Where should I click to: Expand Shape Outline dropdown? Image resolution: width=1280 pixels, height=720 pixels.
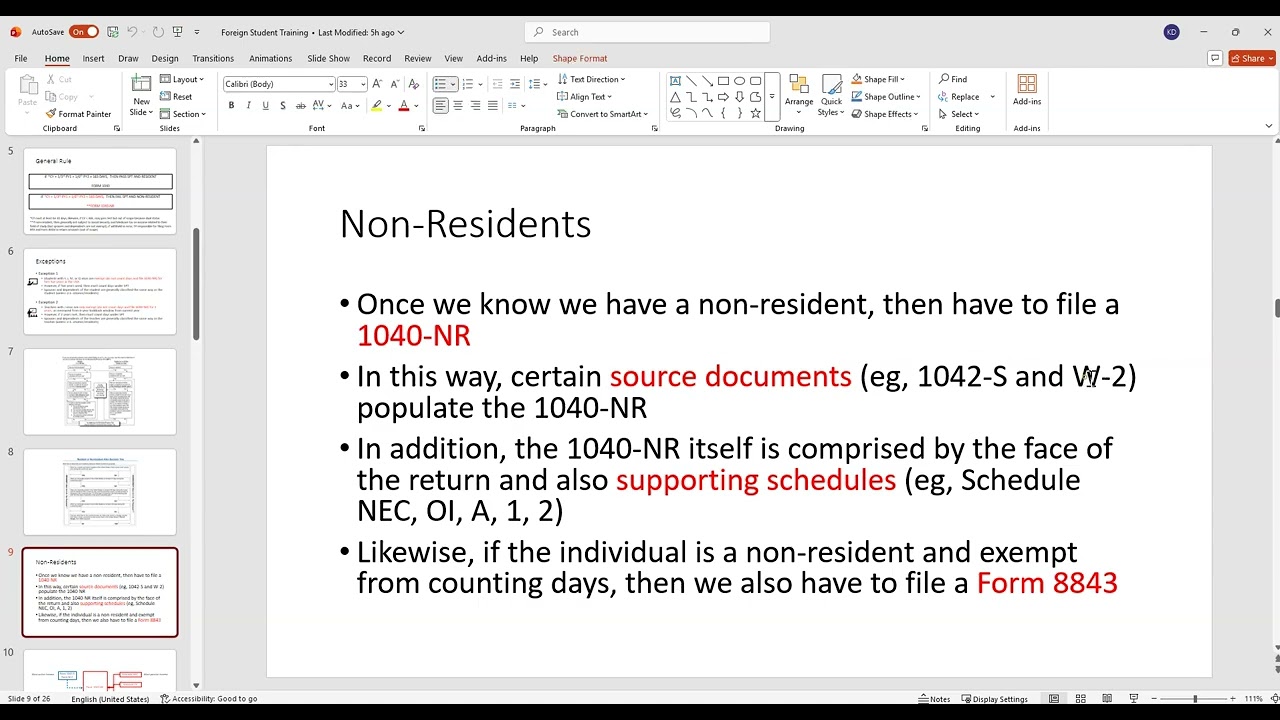click(885, 97)
